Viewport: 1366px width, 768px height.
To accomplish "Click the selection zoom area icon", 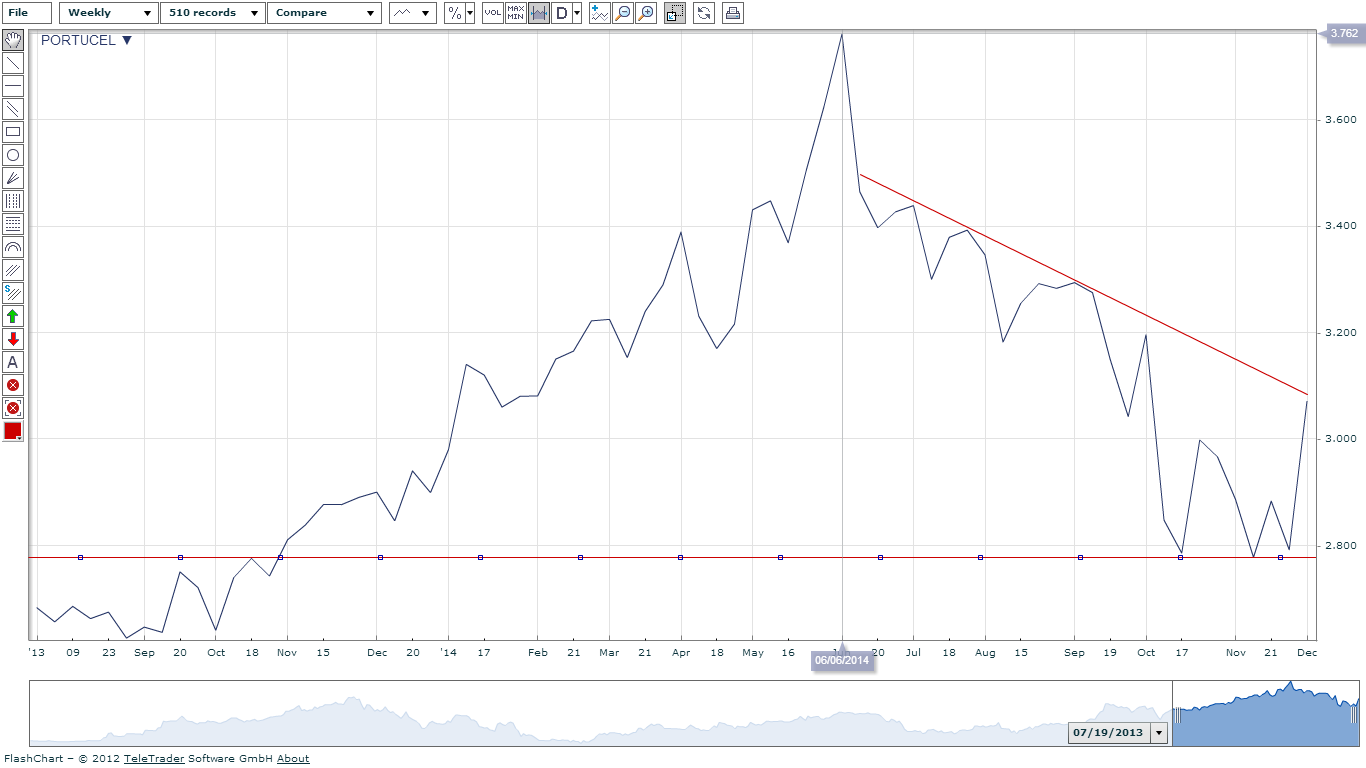I will [675, 13].
